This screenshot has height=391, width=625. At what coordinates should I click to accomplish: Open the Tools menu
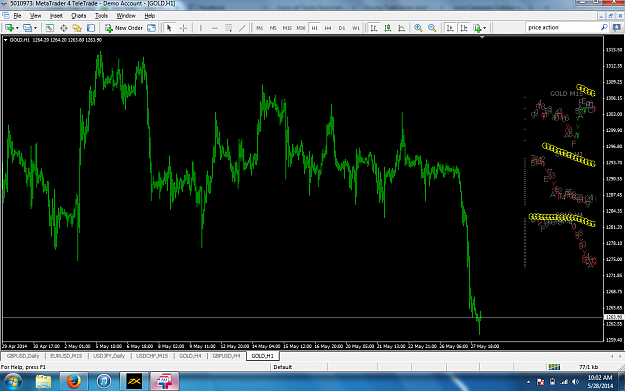tap(101, 16)
